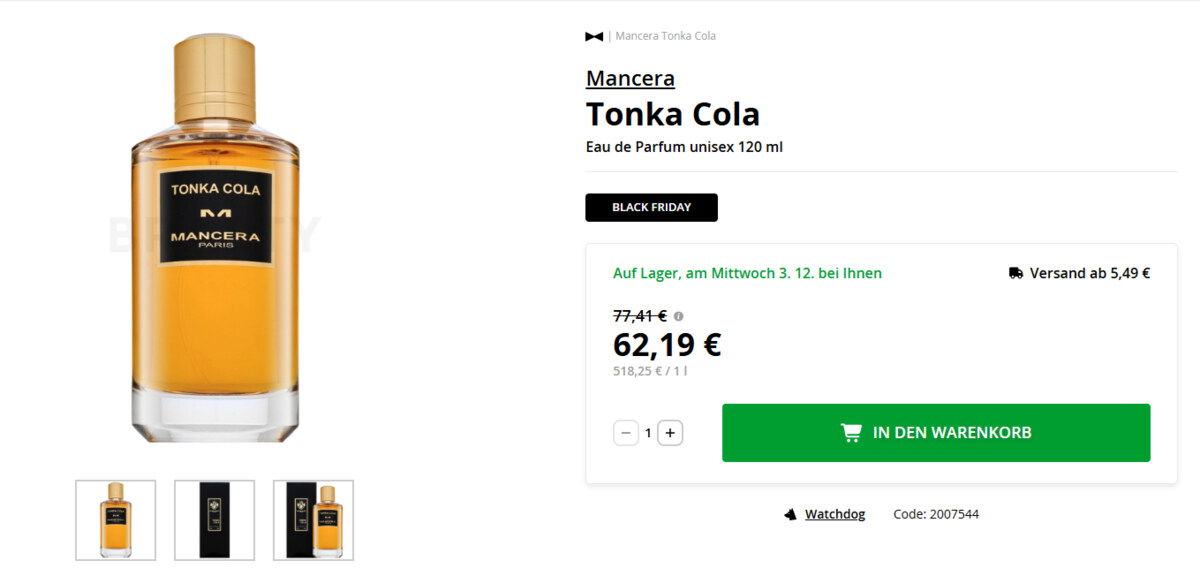Screen dimensions: 1200x576
Task: Click the quantity number field
Action: (648, 433)
